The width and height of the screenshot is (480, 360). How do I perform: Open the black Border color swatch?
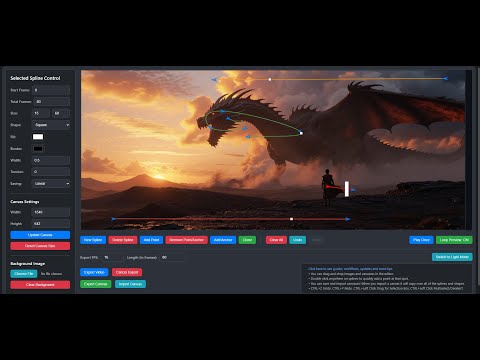click(x=38, y=149)
